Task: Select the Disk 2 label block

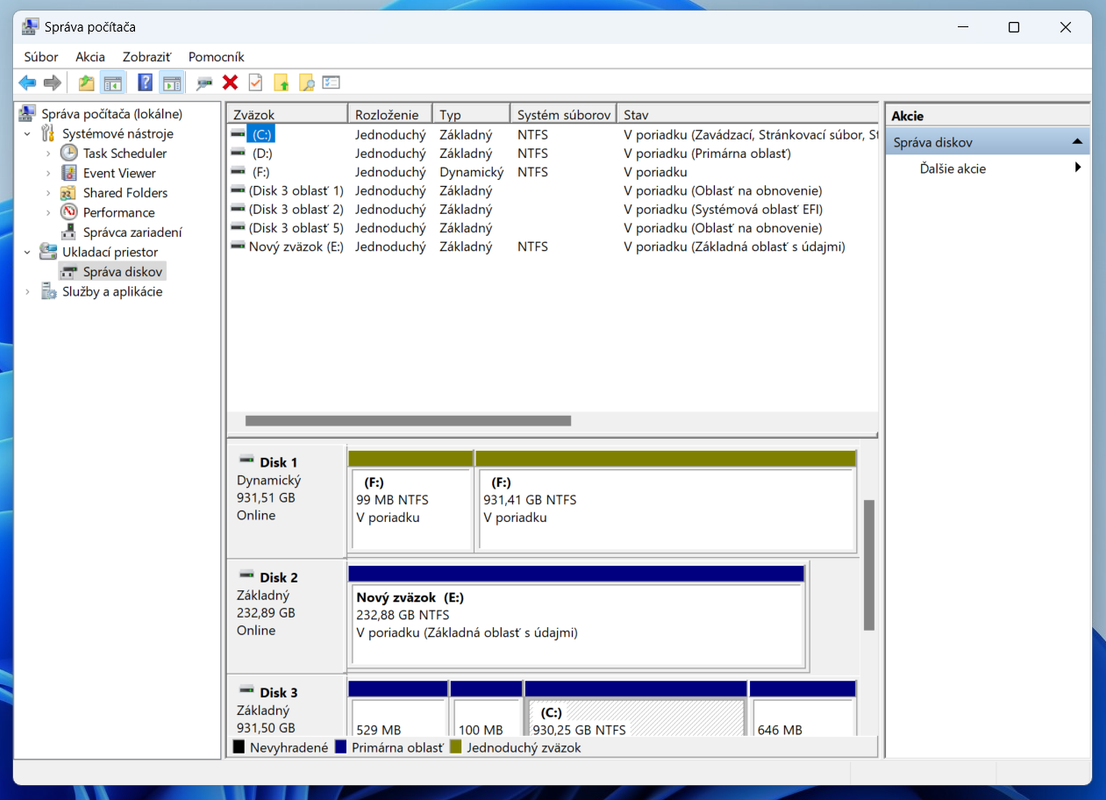Action: 287,617
